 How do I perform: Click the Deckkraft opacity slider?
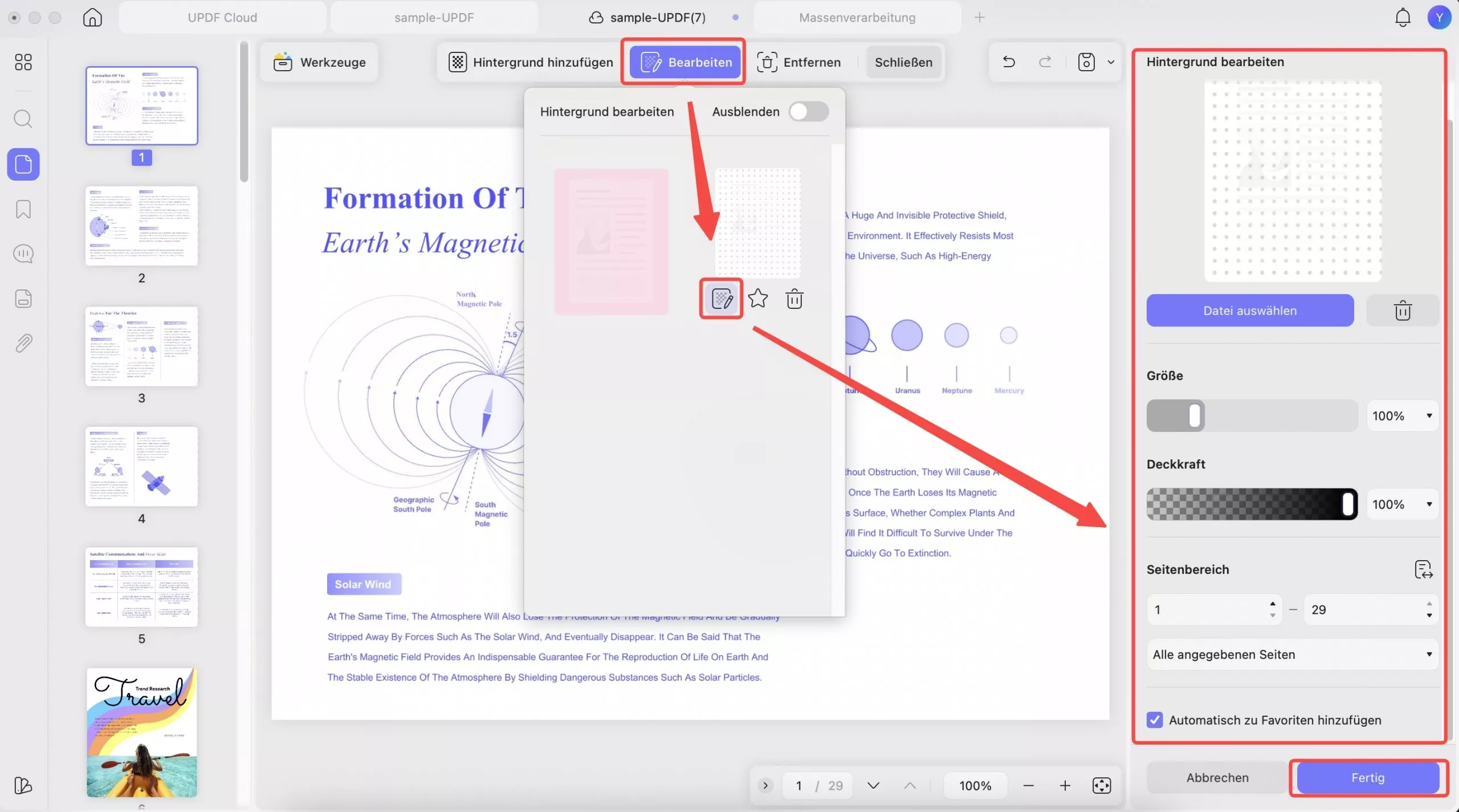[1251, 504]
